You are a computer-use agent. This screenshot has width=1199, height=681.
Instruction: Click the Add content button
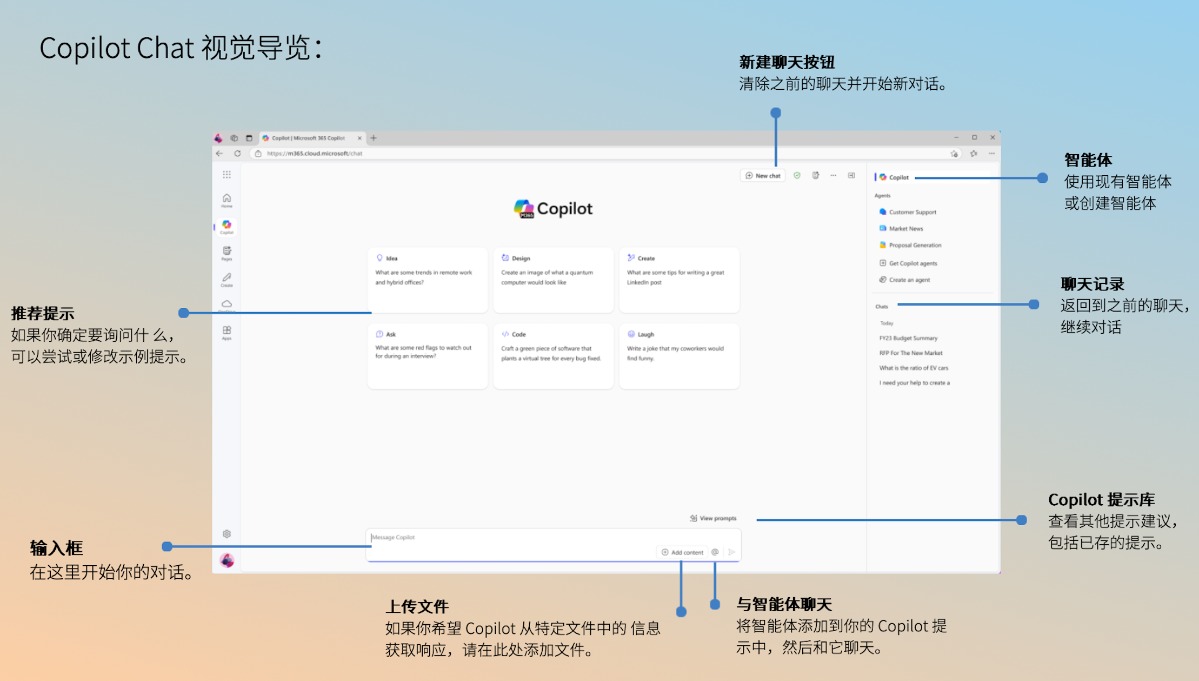682,552
